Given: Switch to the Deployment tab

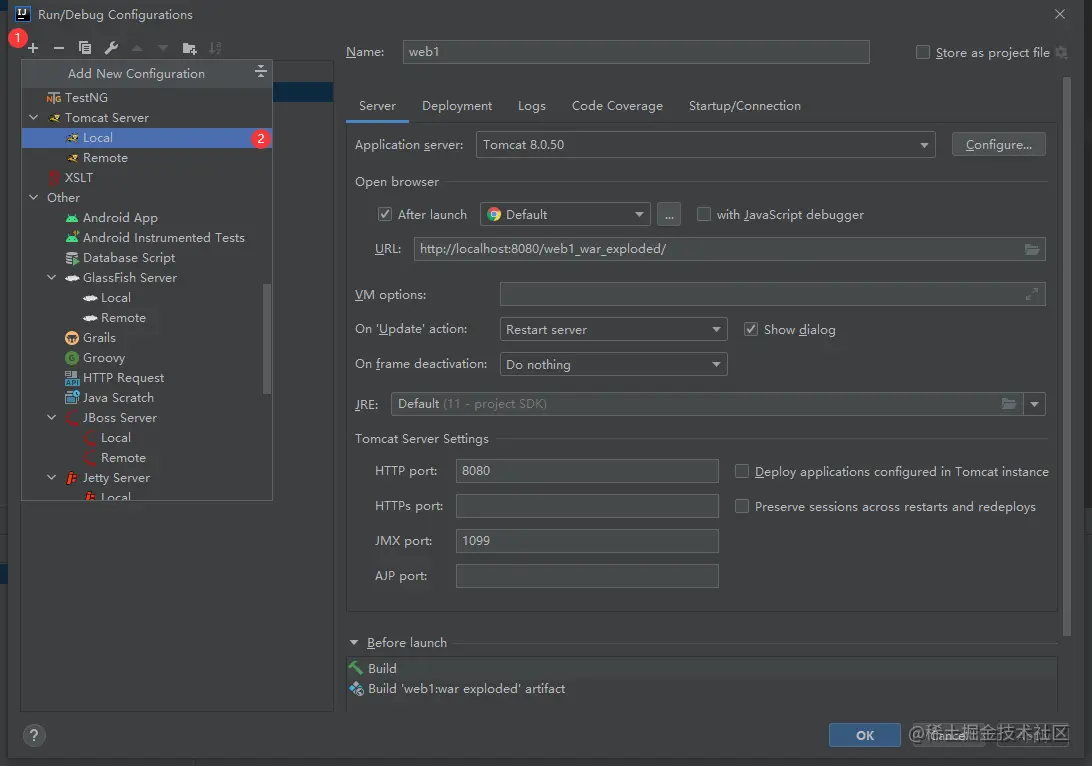Looking at the screenshot, I should point(457,106).
